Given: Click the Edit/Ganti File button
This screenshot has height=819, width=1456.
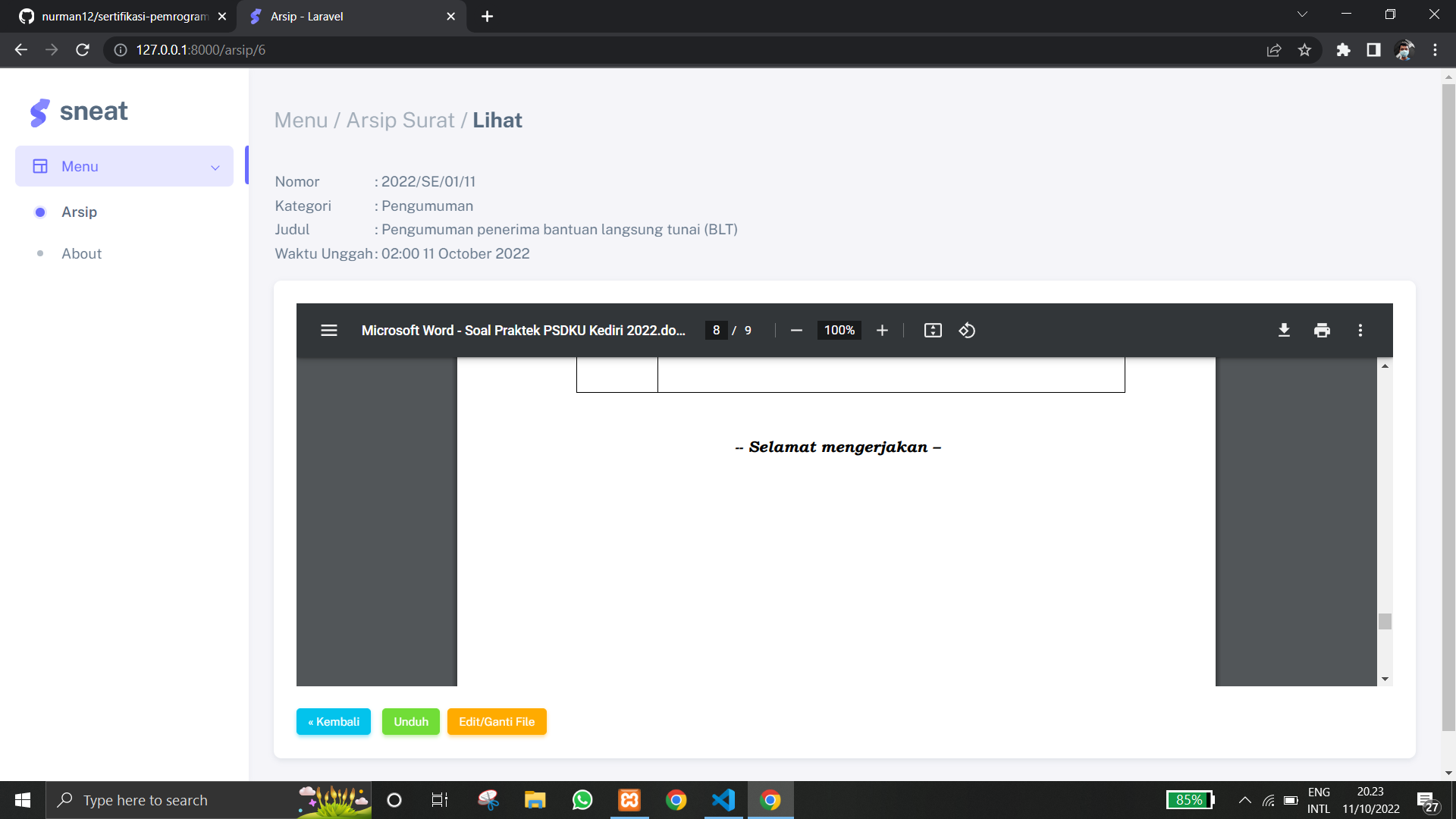Looking at the screenshot, I should 497,721.
